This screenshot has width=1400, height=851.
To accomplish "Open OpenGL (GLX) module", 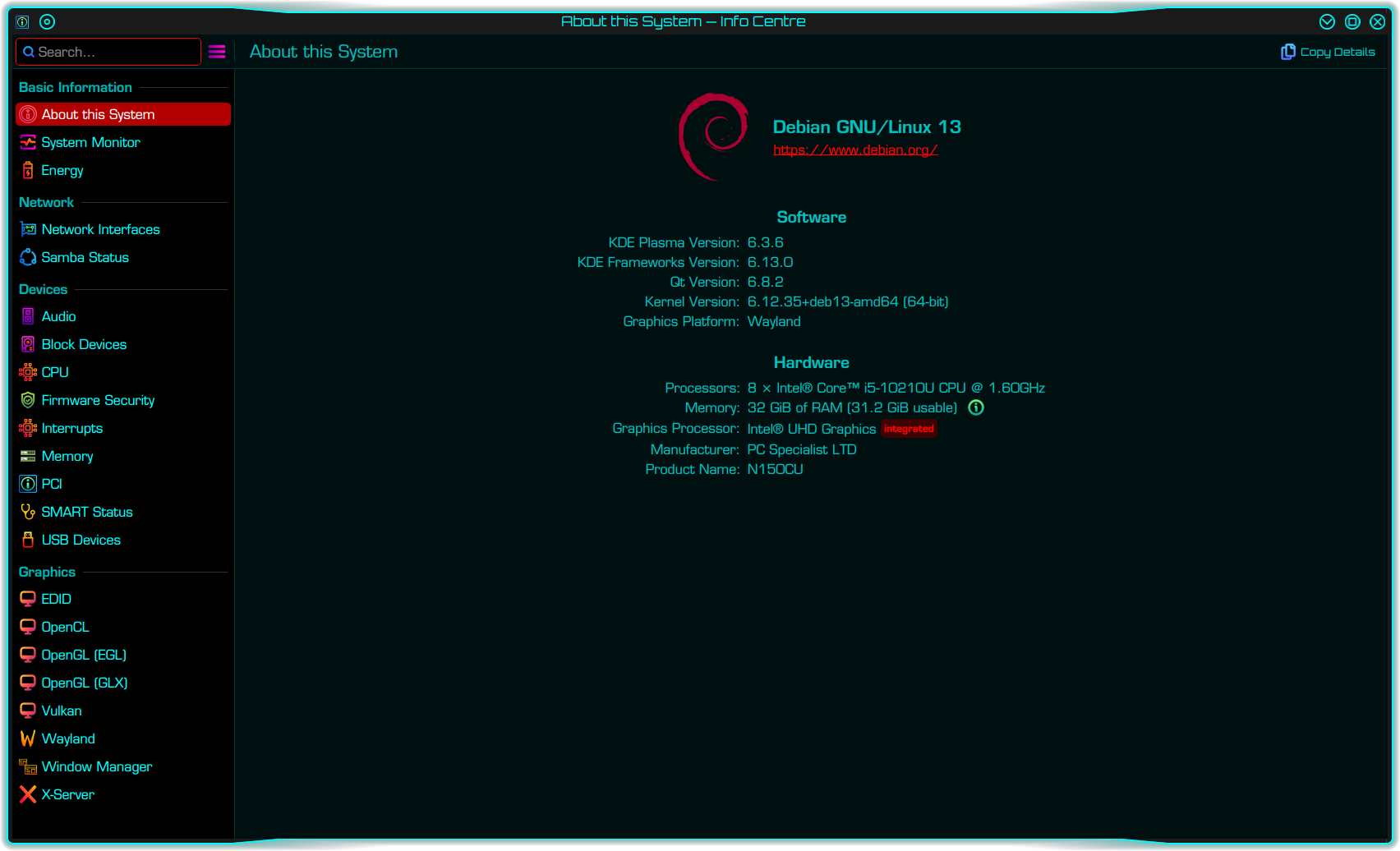I will [123, 683].
